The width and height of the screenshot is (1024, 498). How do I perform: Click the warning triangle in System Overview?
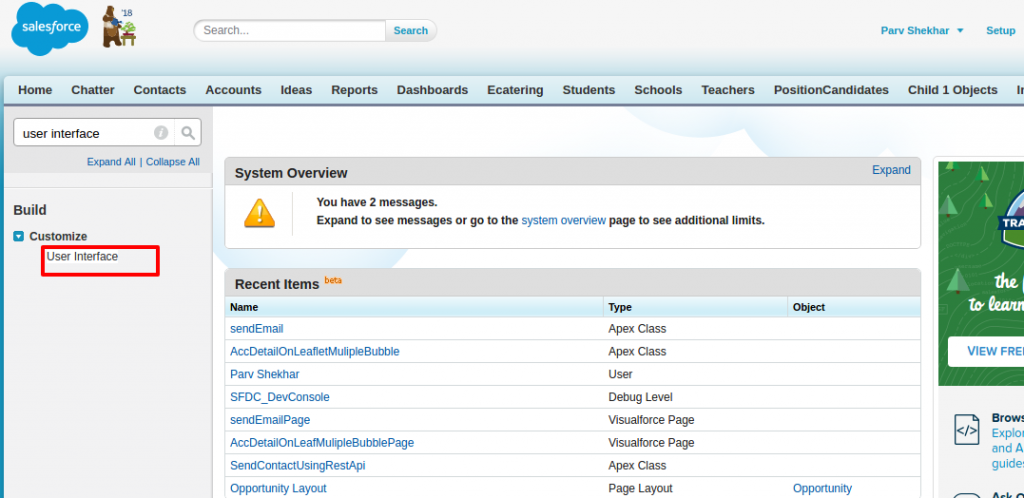click(x=259, y=213)
